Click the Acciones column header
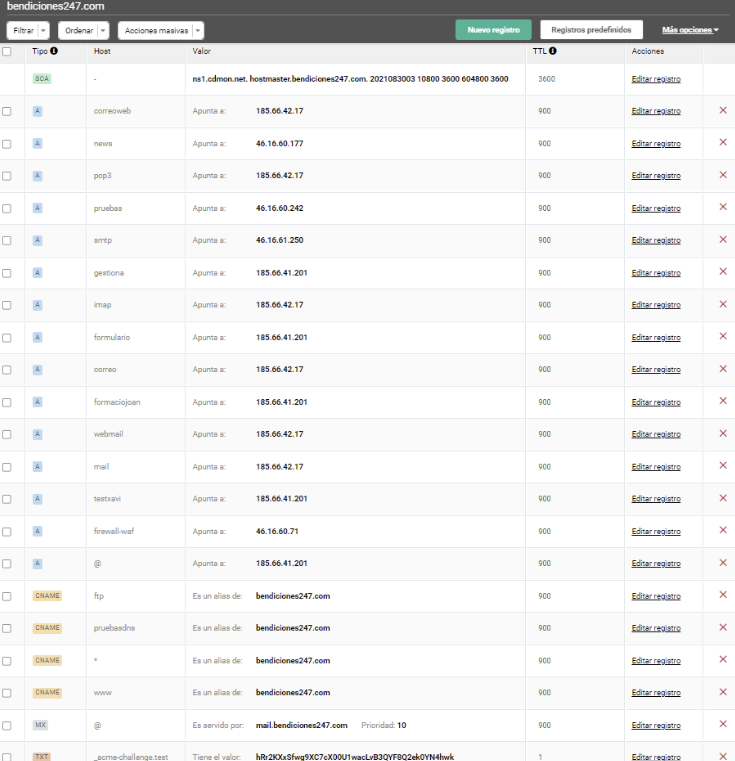Screen dimensions: 735x761 [x=648, y=51]
